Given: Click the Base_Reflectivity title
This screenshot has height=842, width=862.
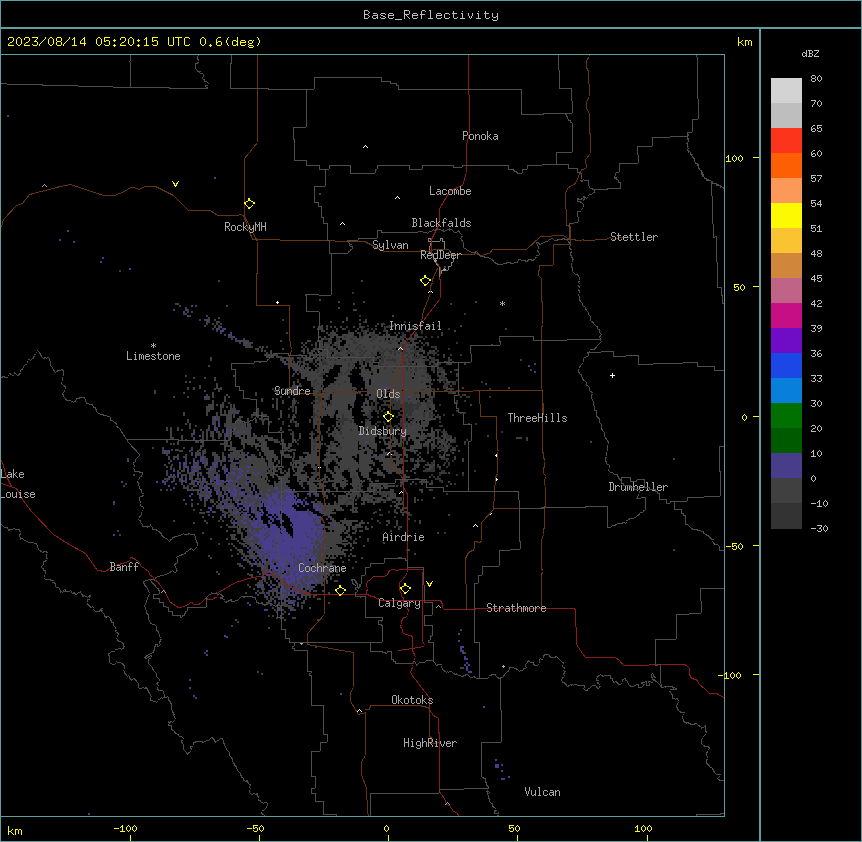Looking at the screenshot, I should (431, 15).
